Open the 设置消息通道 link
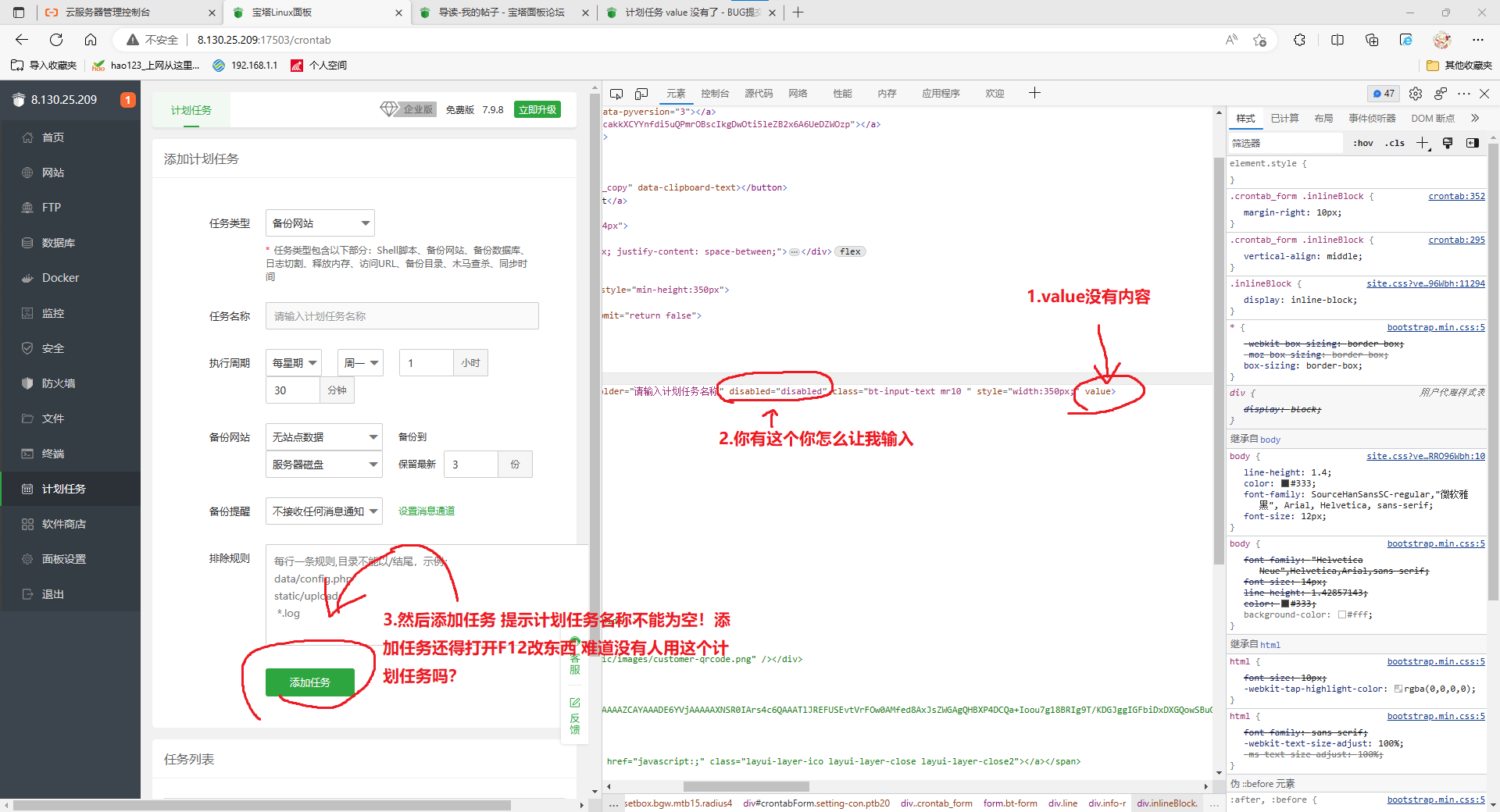Image resolution: width=1500 pixels, height=812 pixels. coord(427,511)
